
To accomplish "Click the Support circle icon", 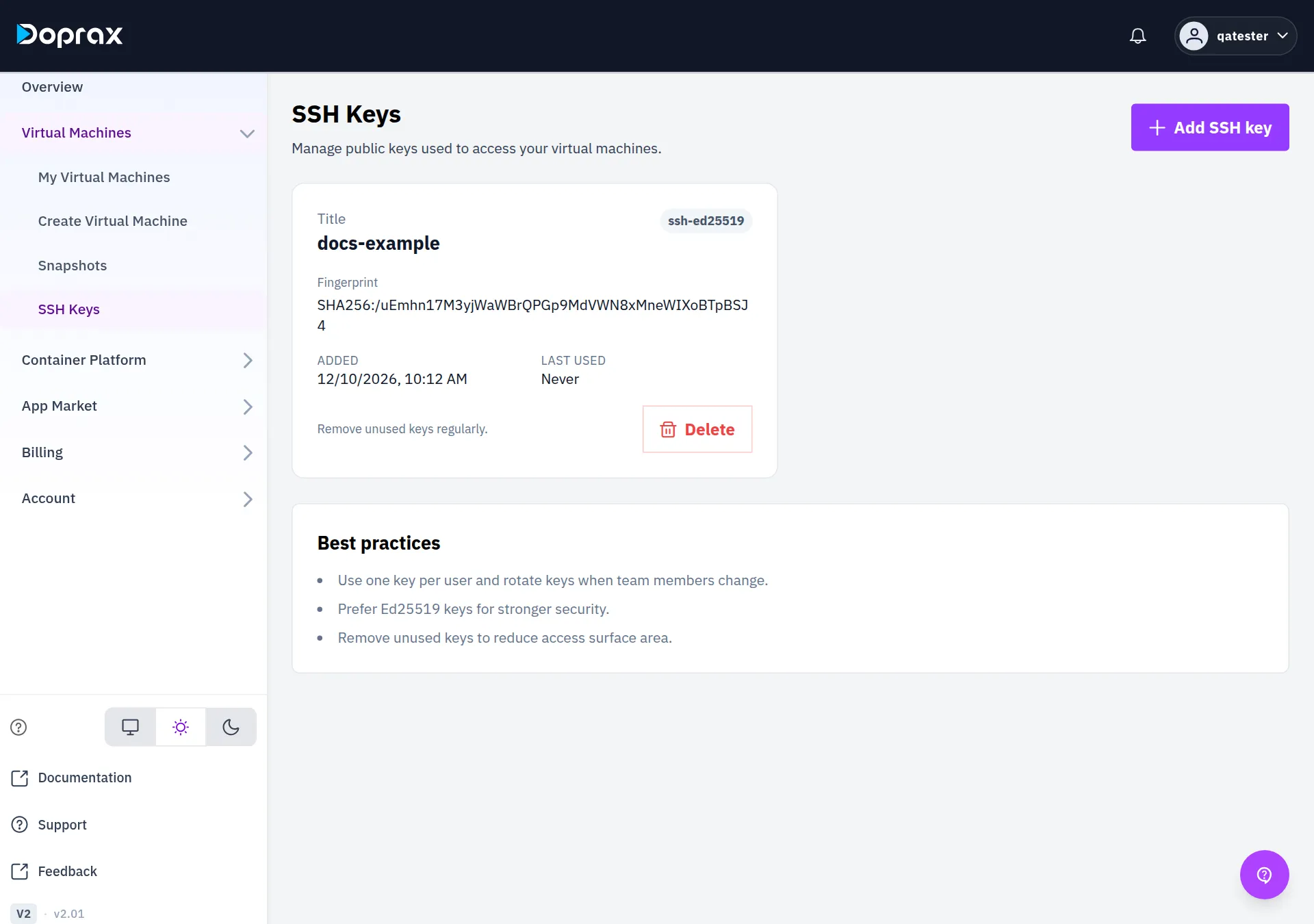I will tap(20, 825).
